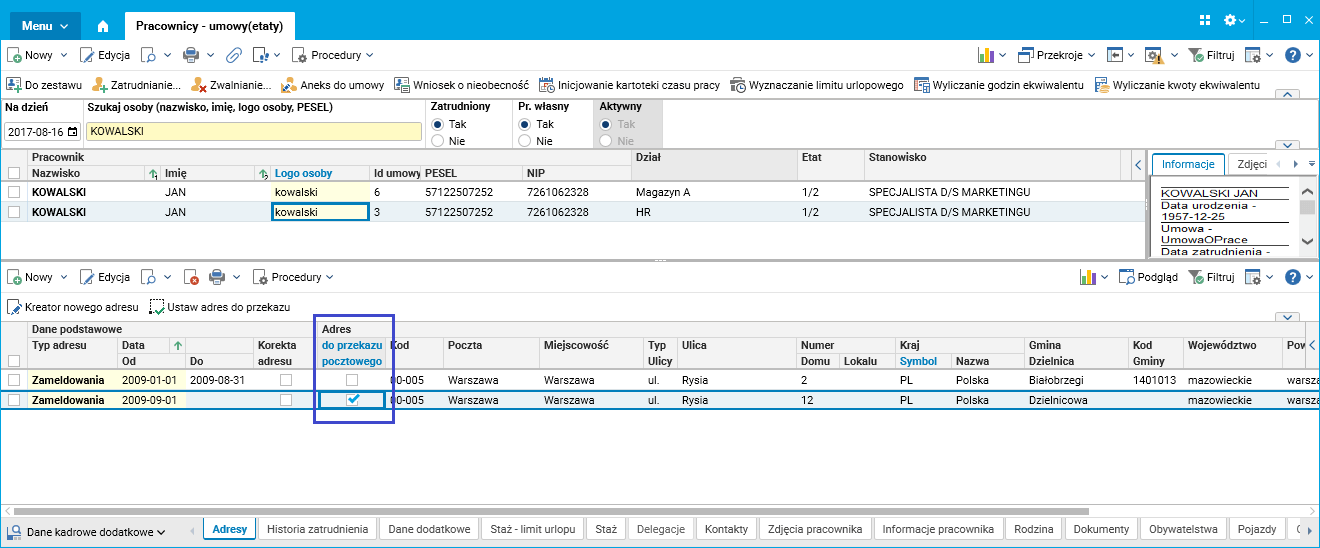This screenshot has height=548, width=1320.
Task: Click the red delete icon in address toolbar
Action: pos(191,277)
